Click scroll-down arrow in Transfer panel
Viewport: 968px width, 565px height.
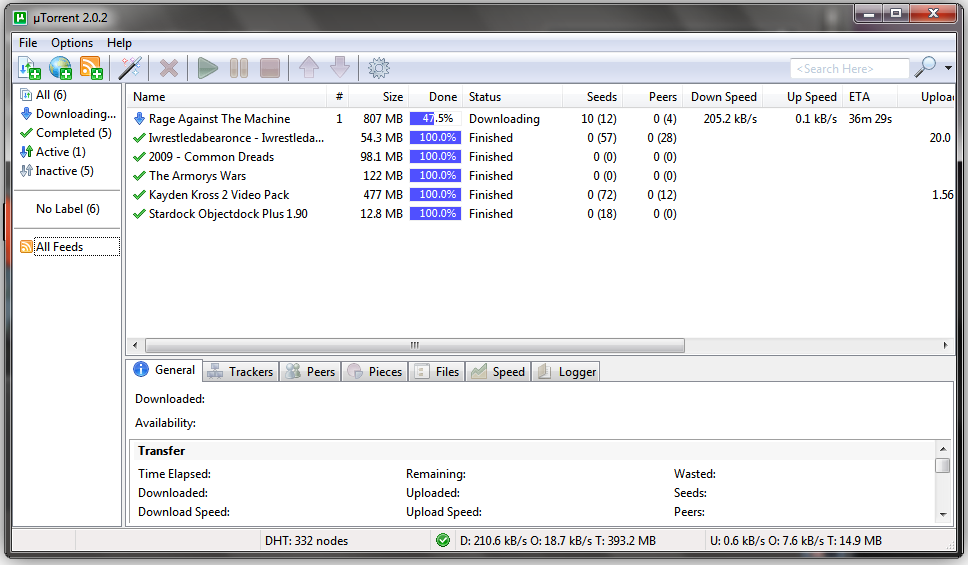click(943, 514)
